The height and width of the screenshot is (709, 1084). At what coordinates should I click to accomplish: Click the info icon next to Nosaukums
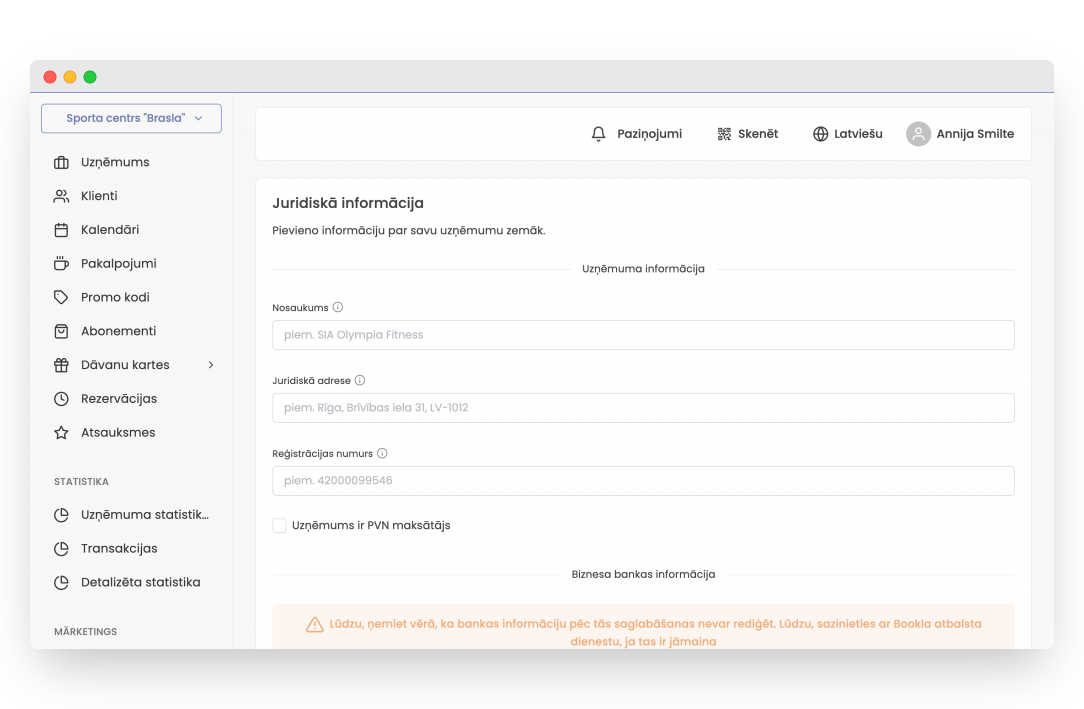tap(338, 308)
